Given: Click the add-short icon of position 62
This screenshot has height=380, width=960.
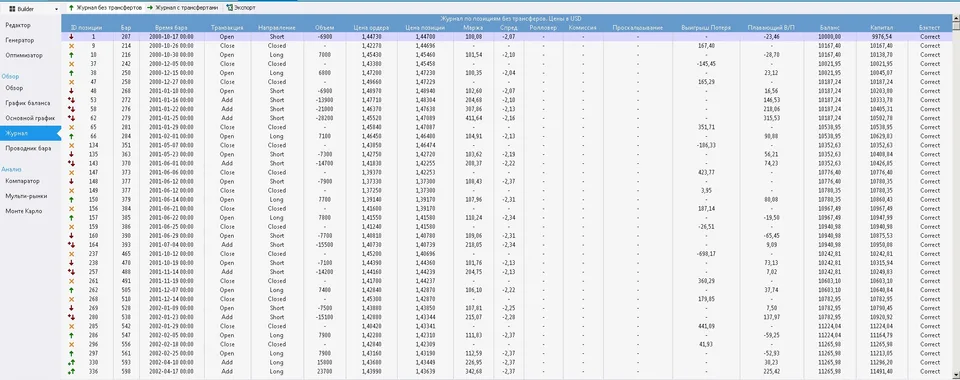Looking at the screenshot, I should click(x=72, y=118).
